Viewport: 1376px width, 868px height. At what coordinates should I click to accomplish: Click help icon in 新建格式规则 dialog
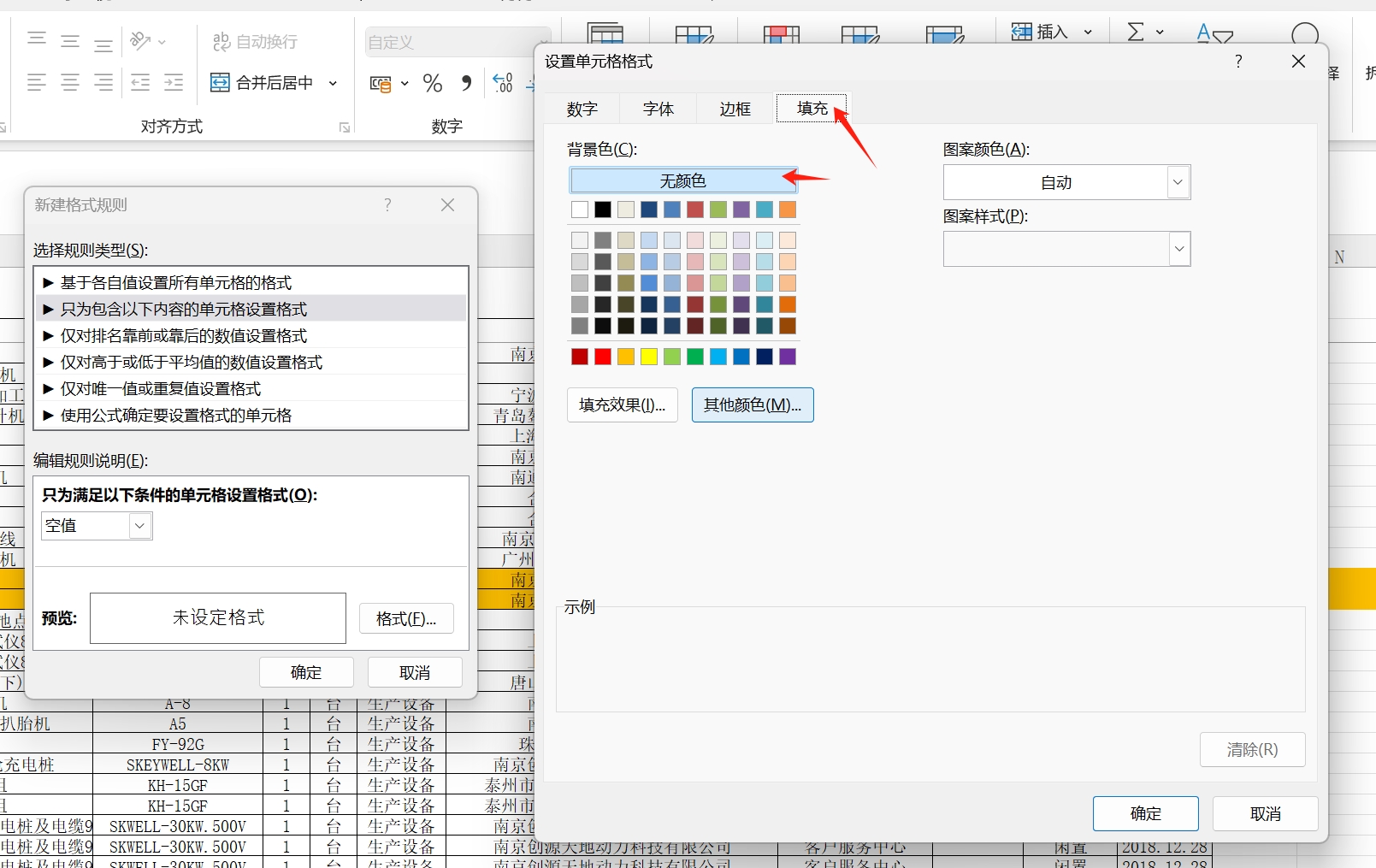coord(387,204)
